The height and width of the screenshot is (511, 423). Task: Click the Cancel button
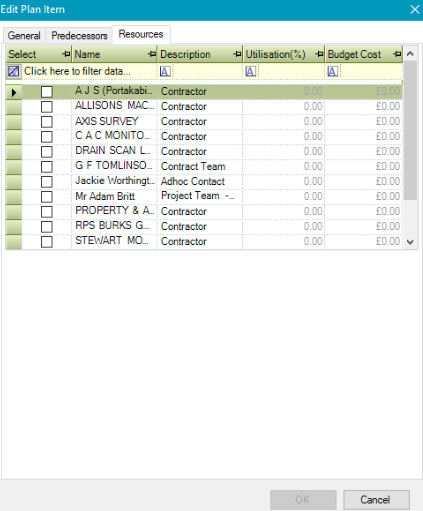[x=376, y=499]
